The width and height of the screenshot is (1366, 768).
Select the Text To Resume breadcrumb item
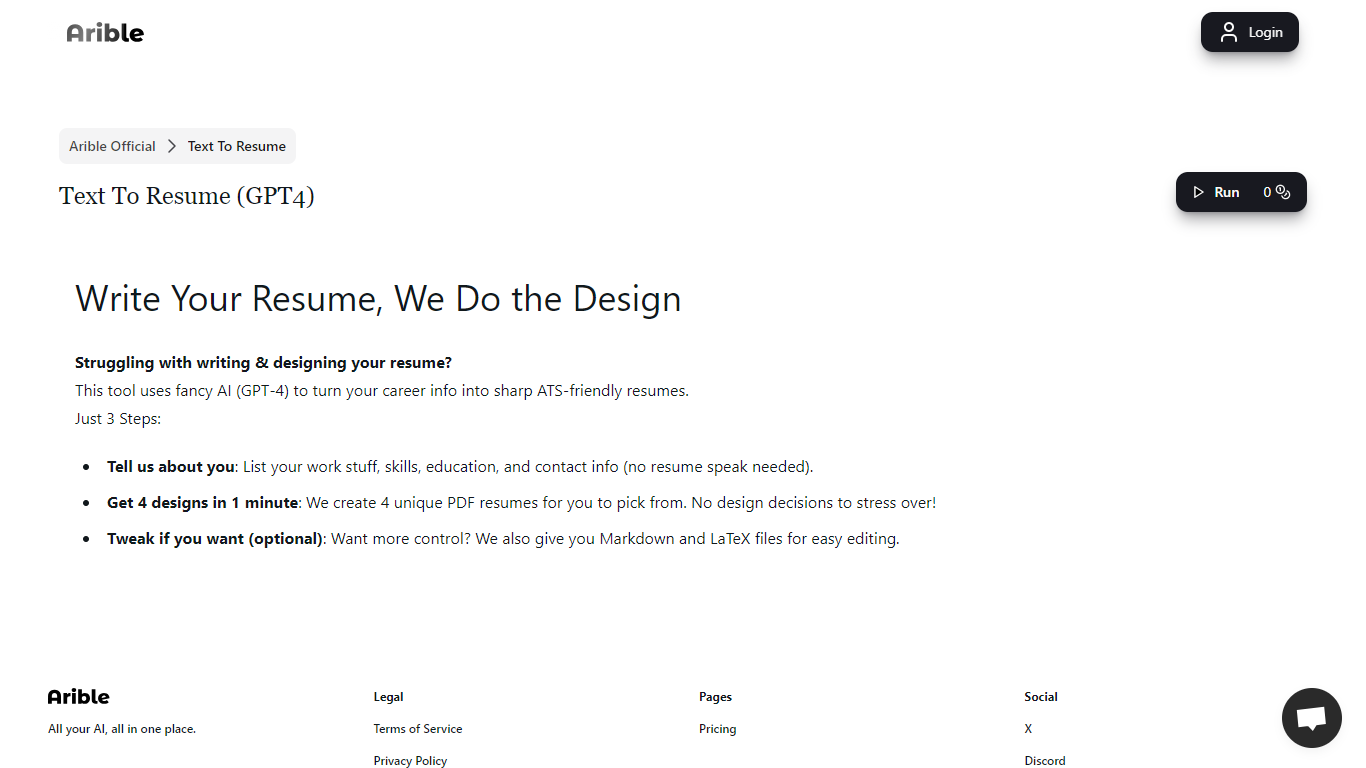point(237,146)
